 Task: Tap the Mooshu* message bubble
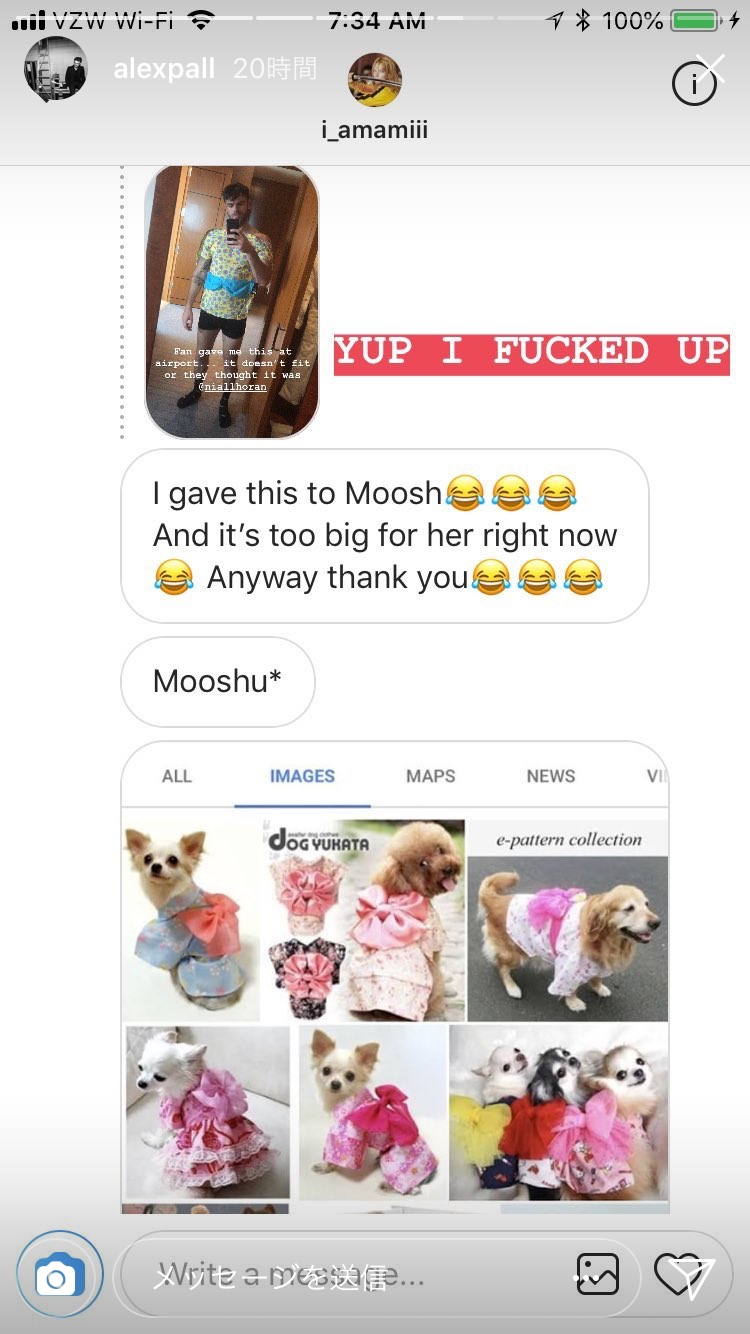[218, 682]
